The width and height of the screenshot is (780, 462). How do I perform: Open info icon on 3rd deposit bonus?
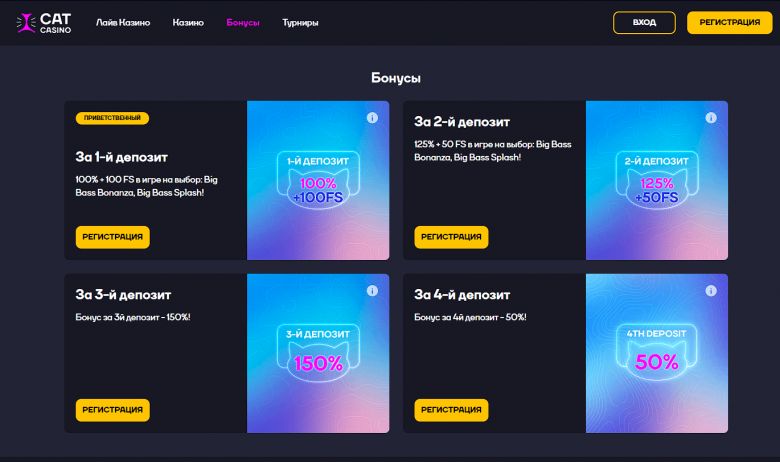pos(372,291)
